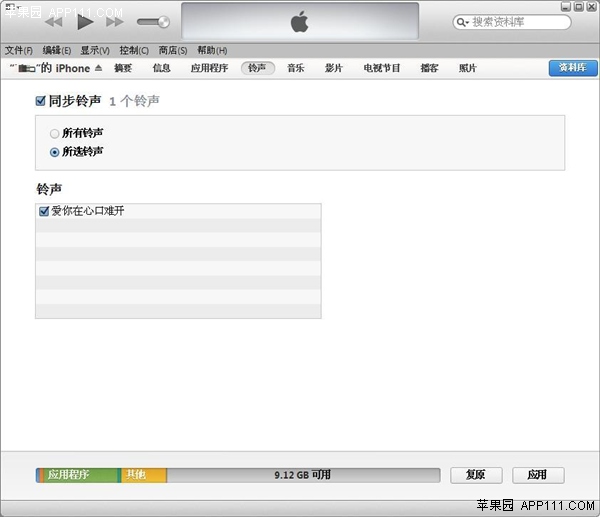Open the 商店 menu
Image resolution: width=600 pixels, height=517 pixels.
pyautogui.click(x=174, y=50)
